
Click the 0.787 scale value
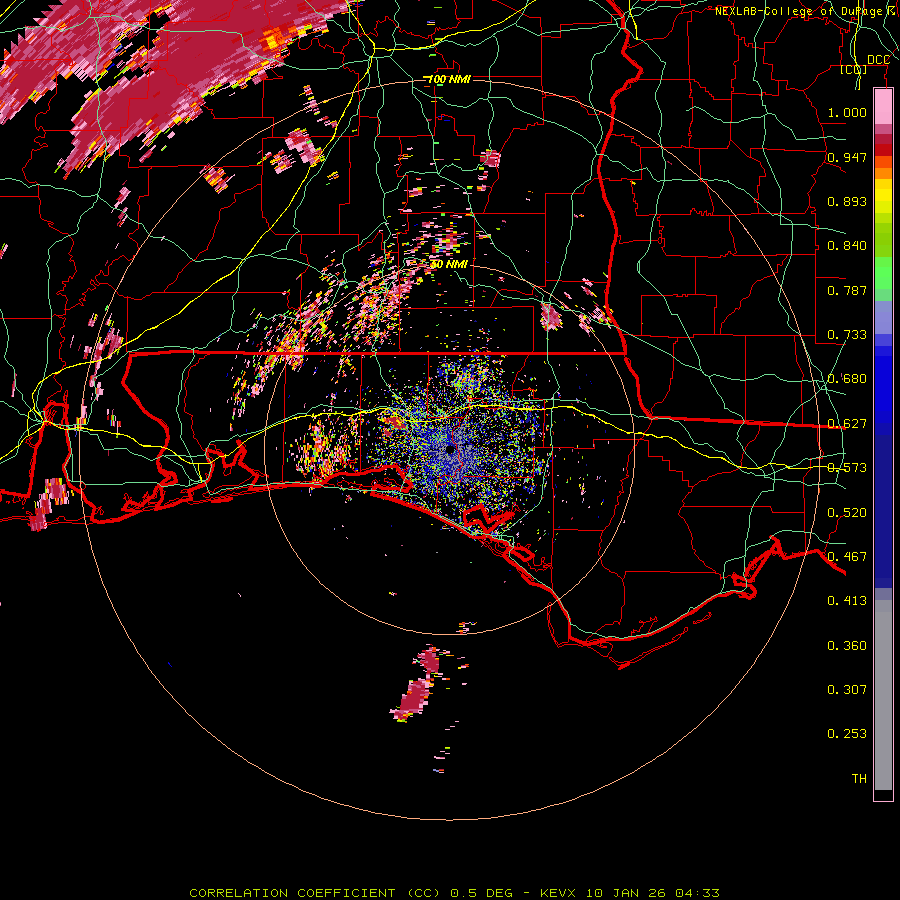click(847, 290)
